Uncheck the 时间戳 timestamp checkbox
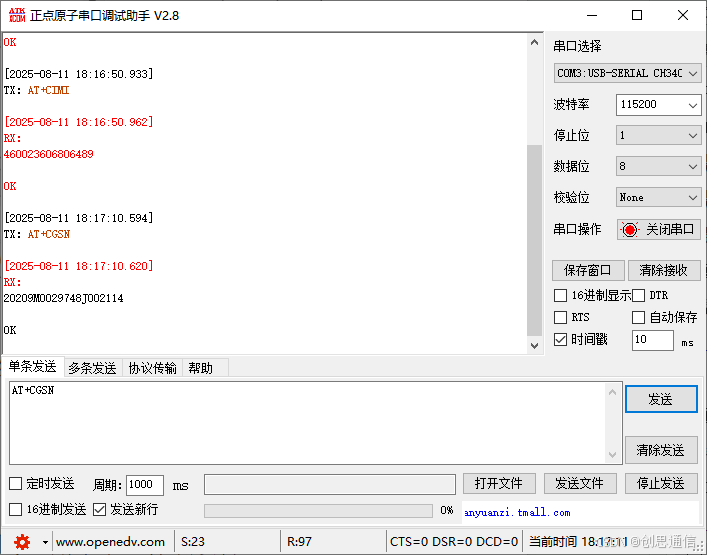Screen dimensions: 707x555 560,339
